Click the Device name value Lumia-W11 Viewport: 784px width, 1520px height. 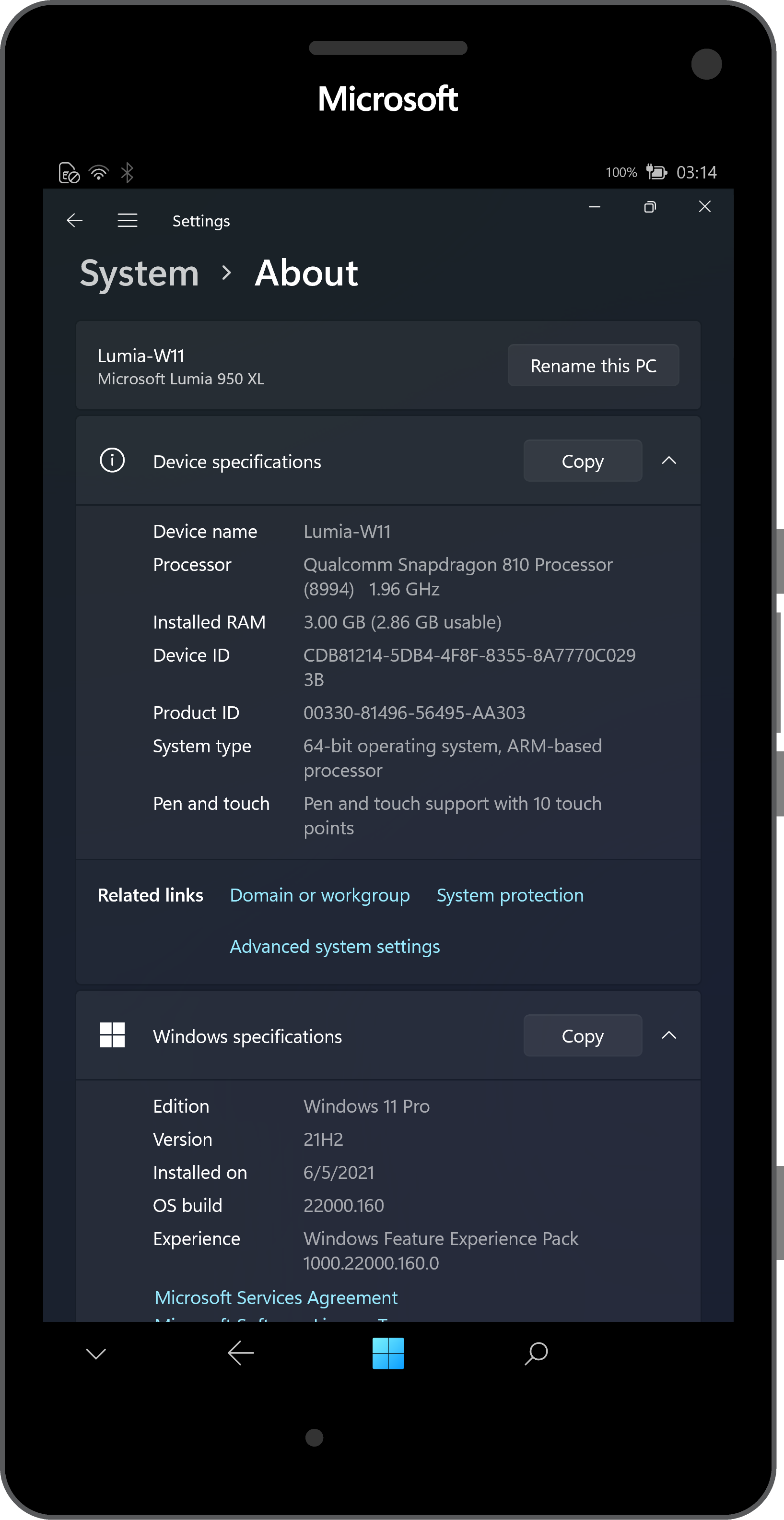347,532
